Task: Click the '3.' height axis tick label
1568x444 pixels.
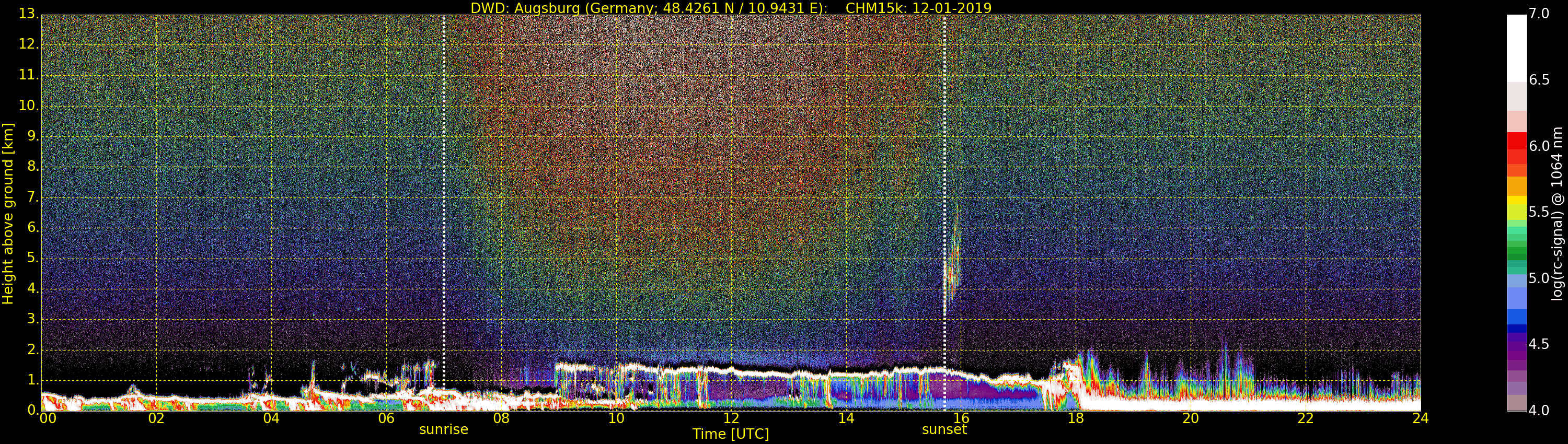Action: (x=33, y=319)
